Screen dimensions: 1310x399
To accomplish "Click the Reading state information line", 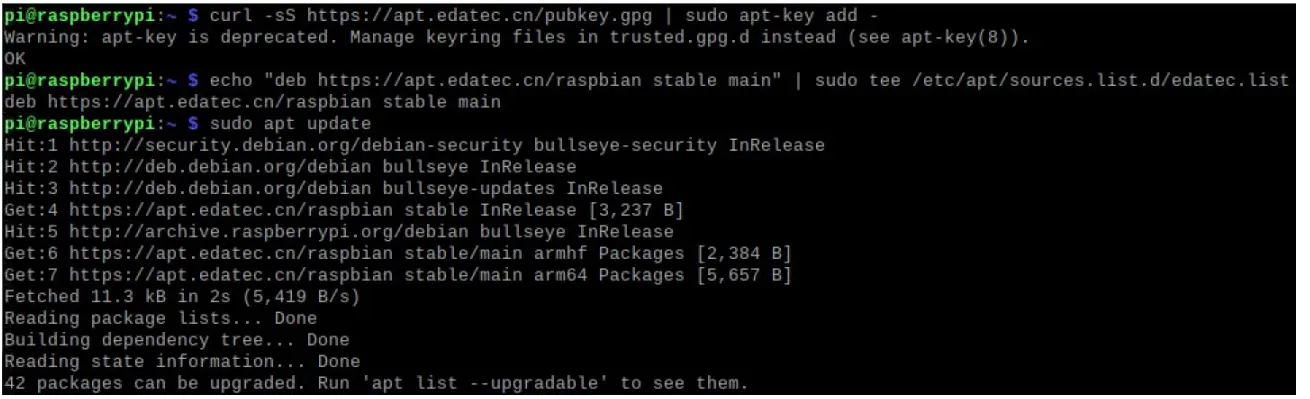I will coord(182,362).
